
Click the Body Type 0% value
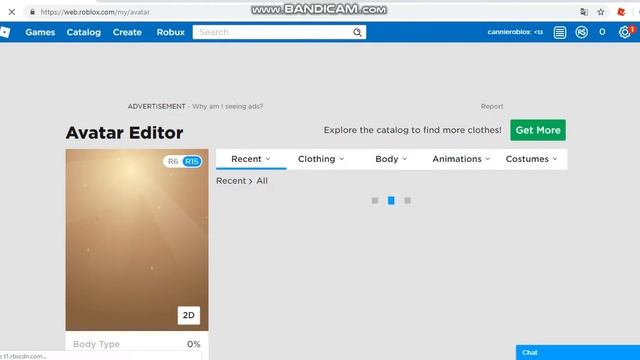coord(193,344)
